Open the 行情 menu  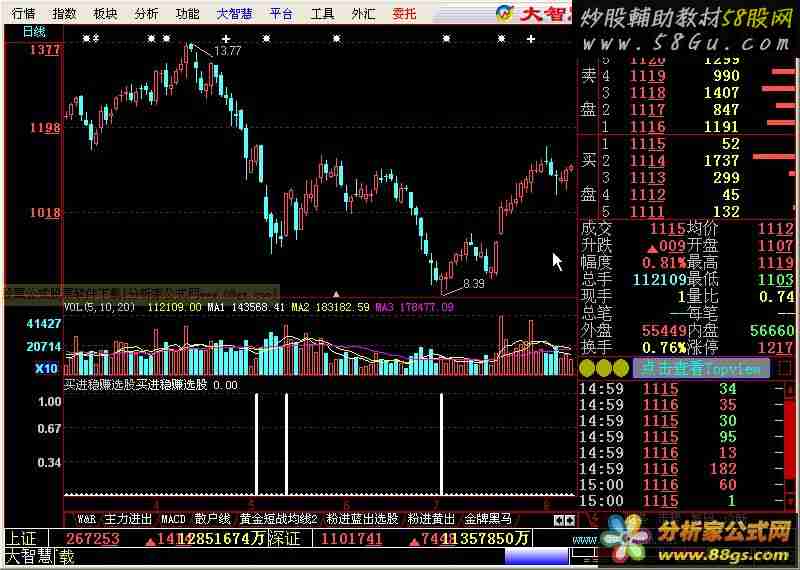[x=24, y=13]
